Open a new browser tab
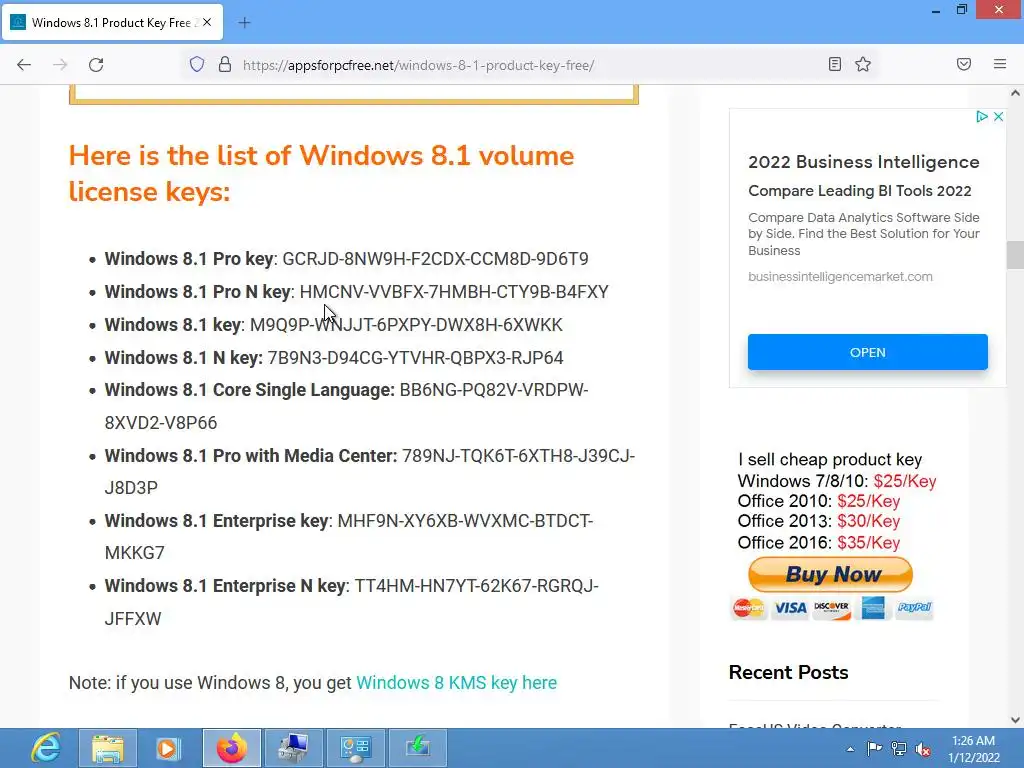 click(x=244, y=23)
